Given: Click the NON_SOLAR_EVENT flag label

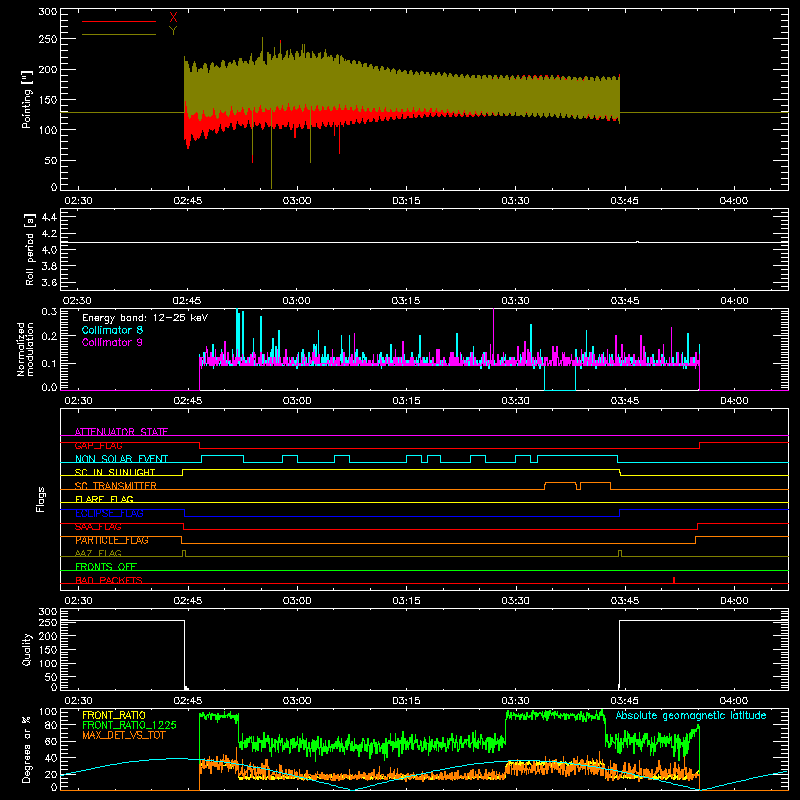Looking at the screenshot, I should tap(121, 459).
